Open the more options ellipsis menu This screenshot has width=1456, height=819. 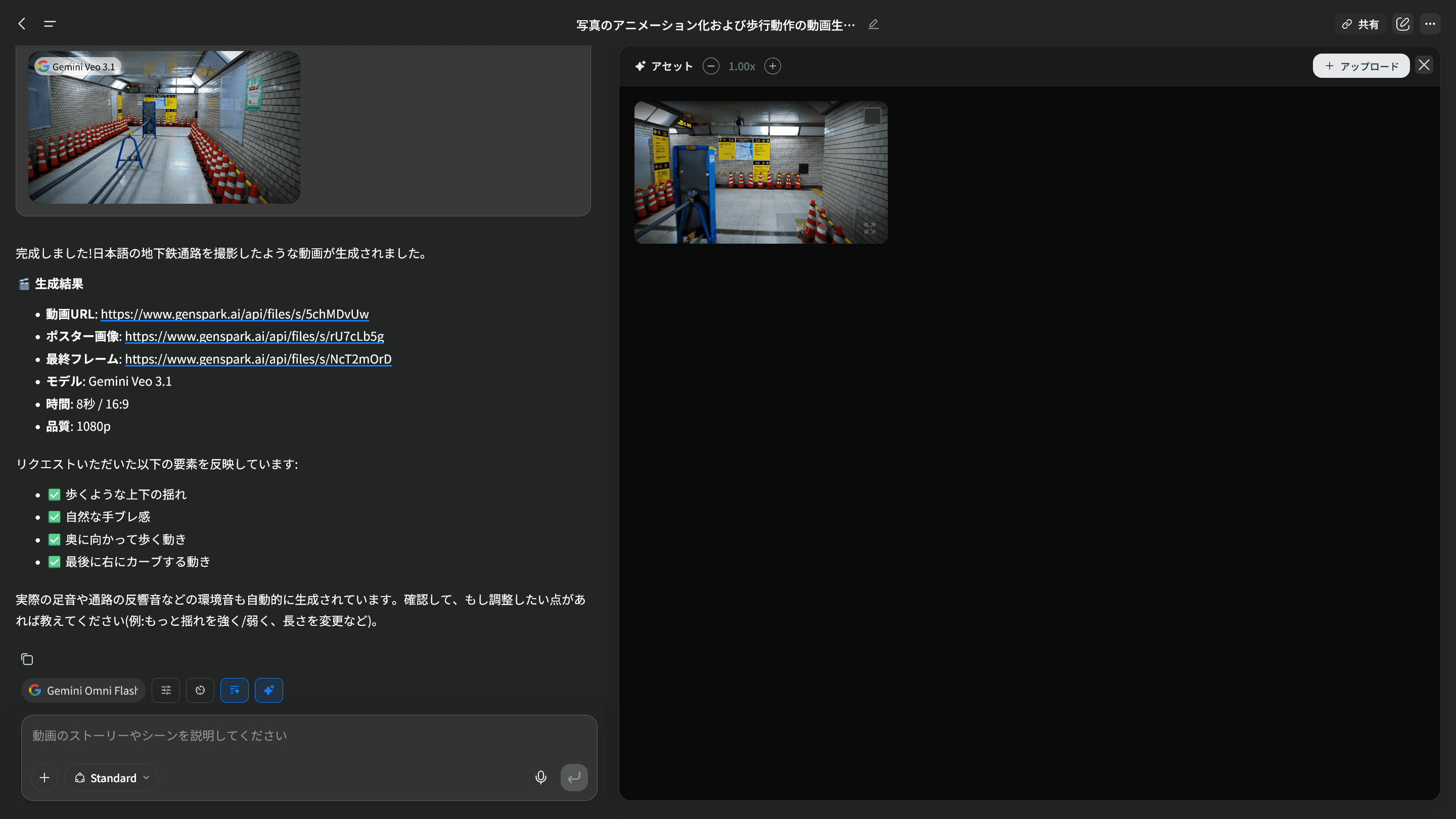tap(1430, 24)
